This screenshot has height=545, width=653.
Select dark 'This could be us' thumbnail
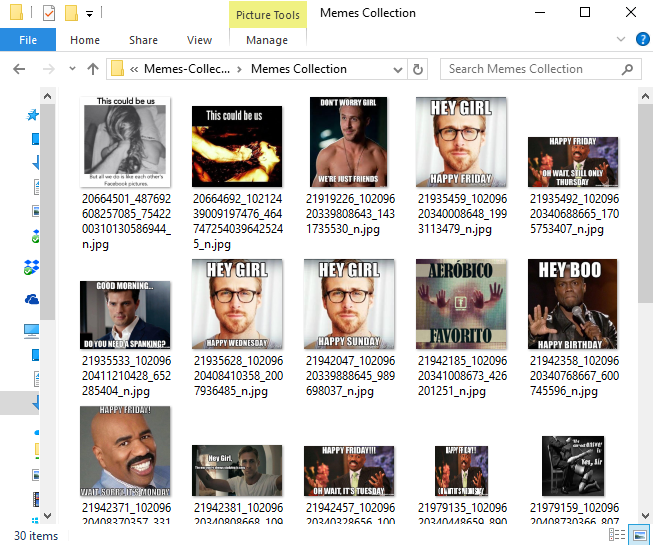tap(237, 146)
